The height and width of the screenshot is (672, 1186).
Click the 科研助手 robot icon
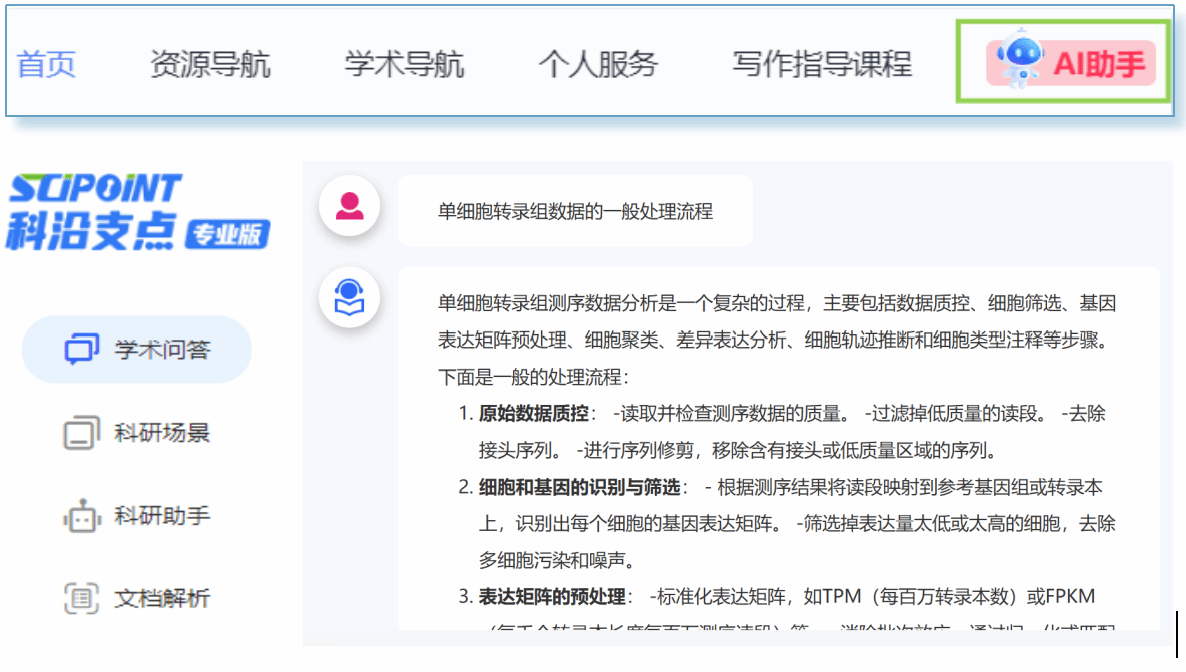coord(82,517)
